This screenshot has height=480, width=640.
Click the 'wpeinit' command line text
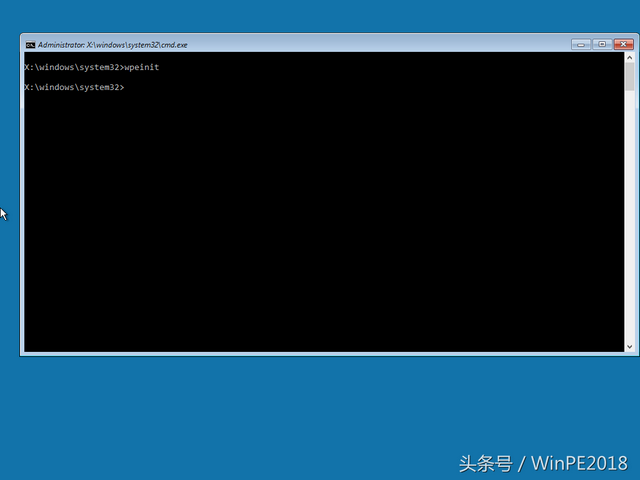pyautogui.click(x=142, y=67)
